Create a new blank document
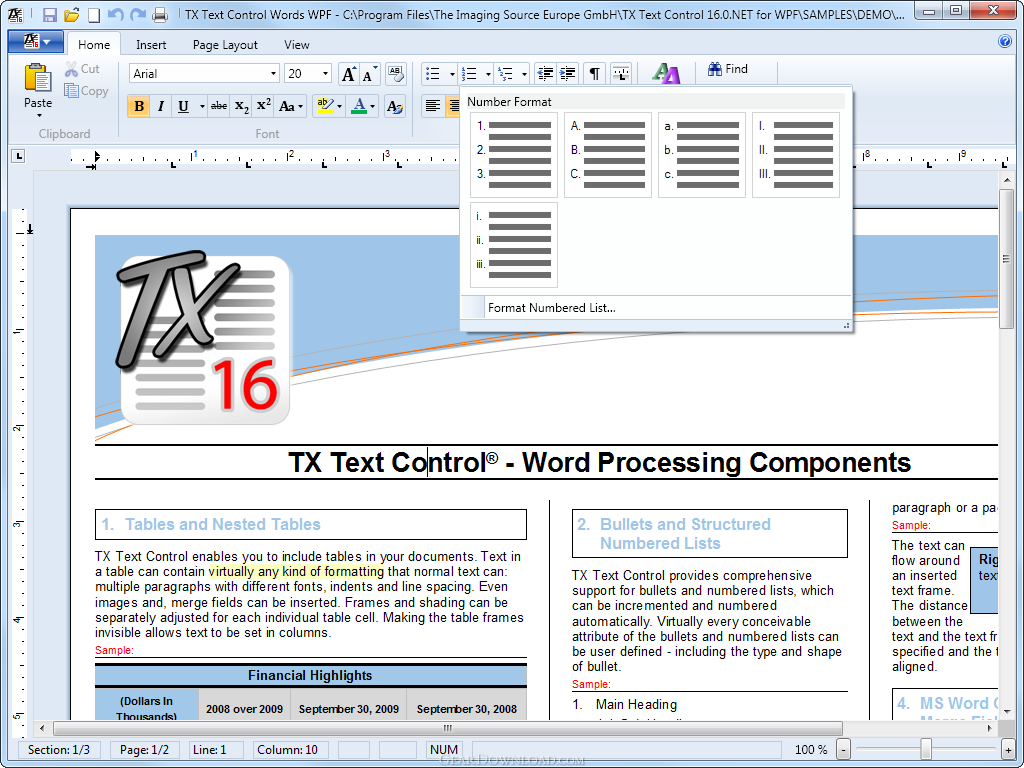Screen dimensions: 1024x768 coord(94,14)
